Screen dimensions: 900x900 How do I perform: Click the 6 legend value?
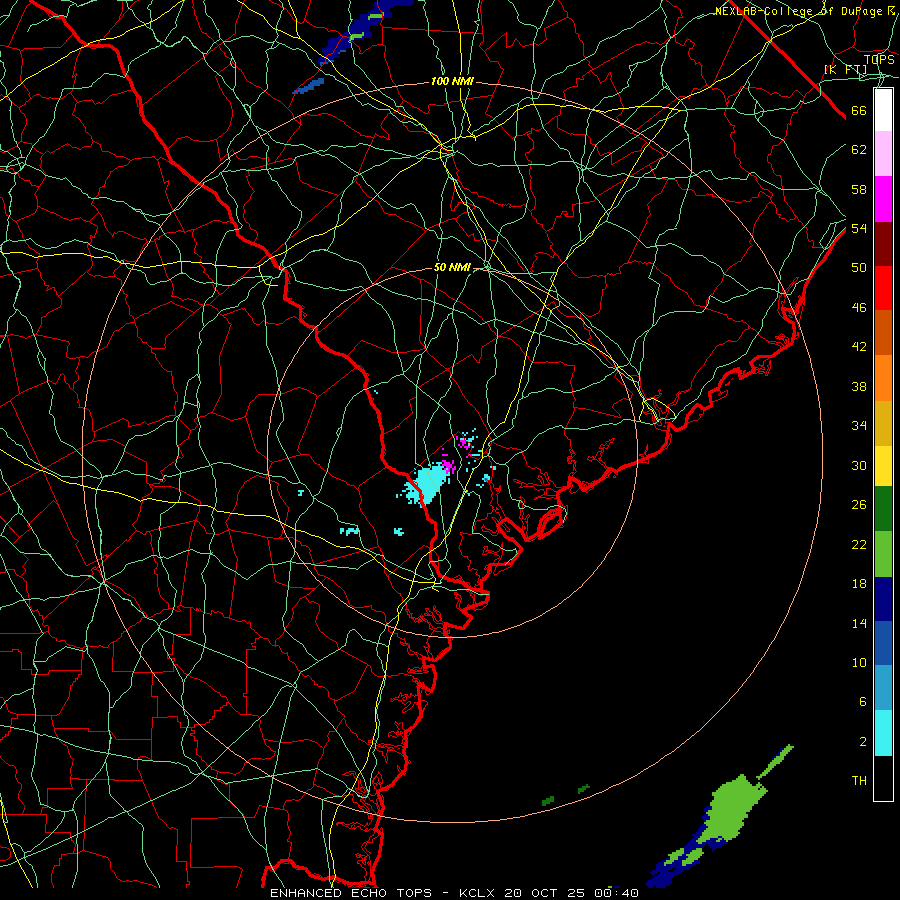point(863,702)
